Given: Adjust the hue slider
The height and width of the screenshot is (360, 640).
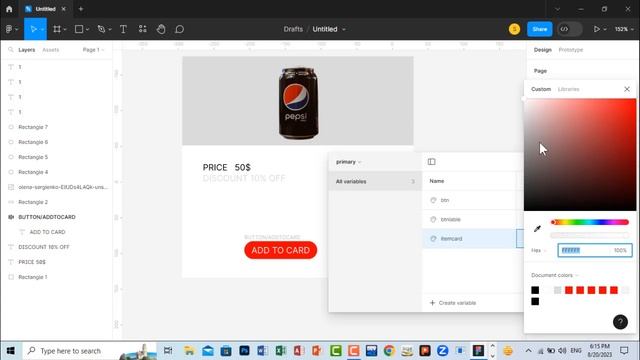Looking at the screenshot, I should pyautogui.click(x=589, y=222).
